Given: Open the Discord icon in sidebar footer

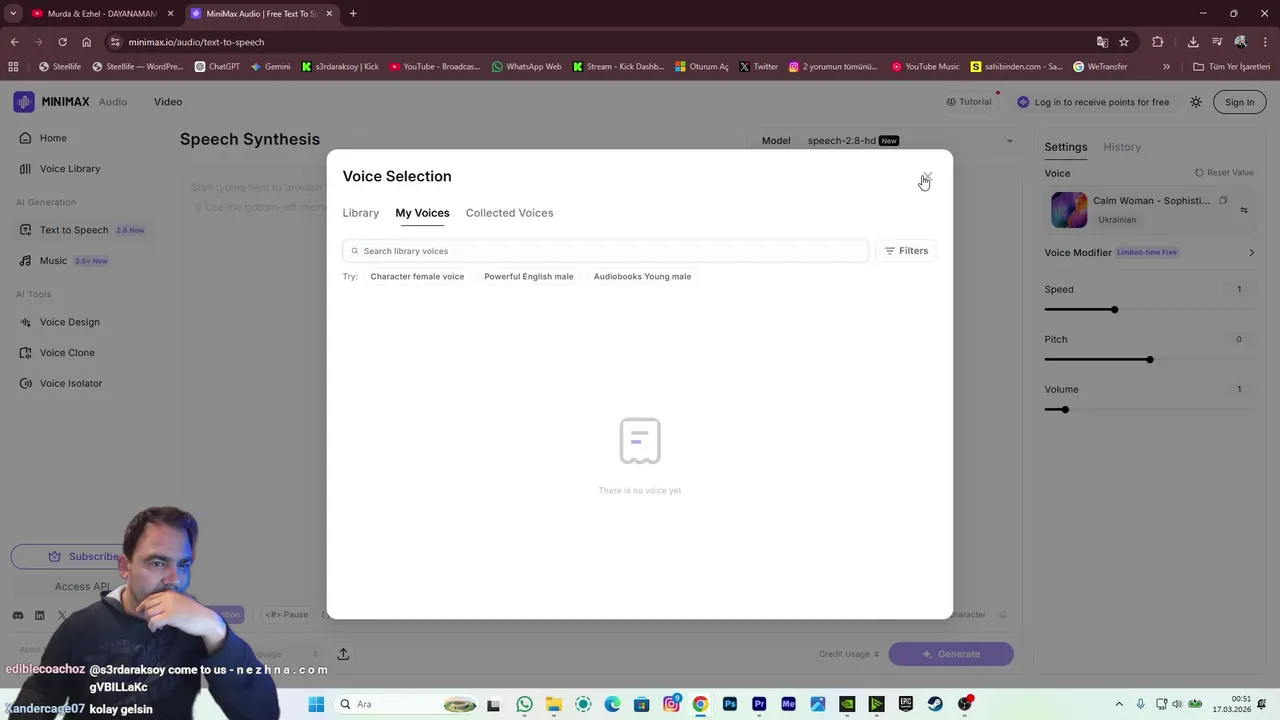Looking at the screenshot, I should (x=18, y=615).
